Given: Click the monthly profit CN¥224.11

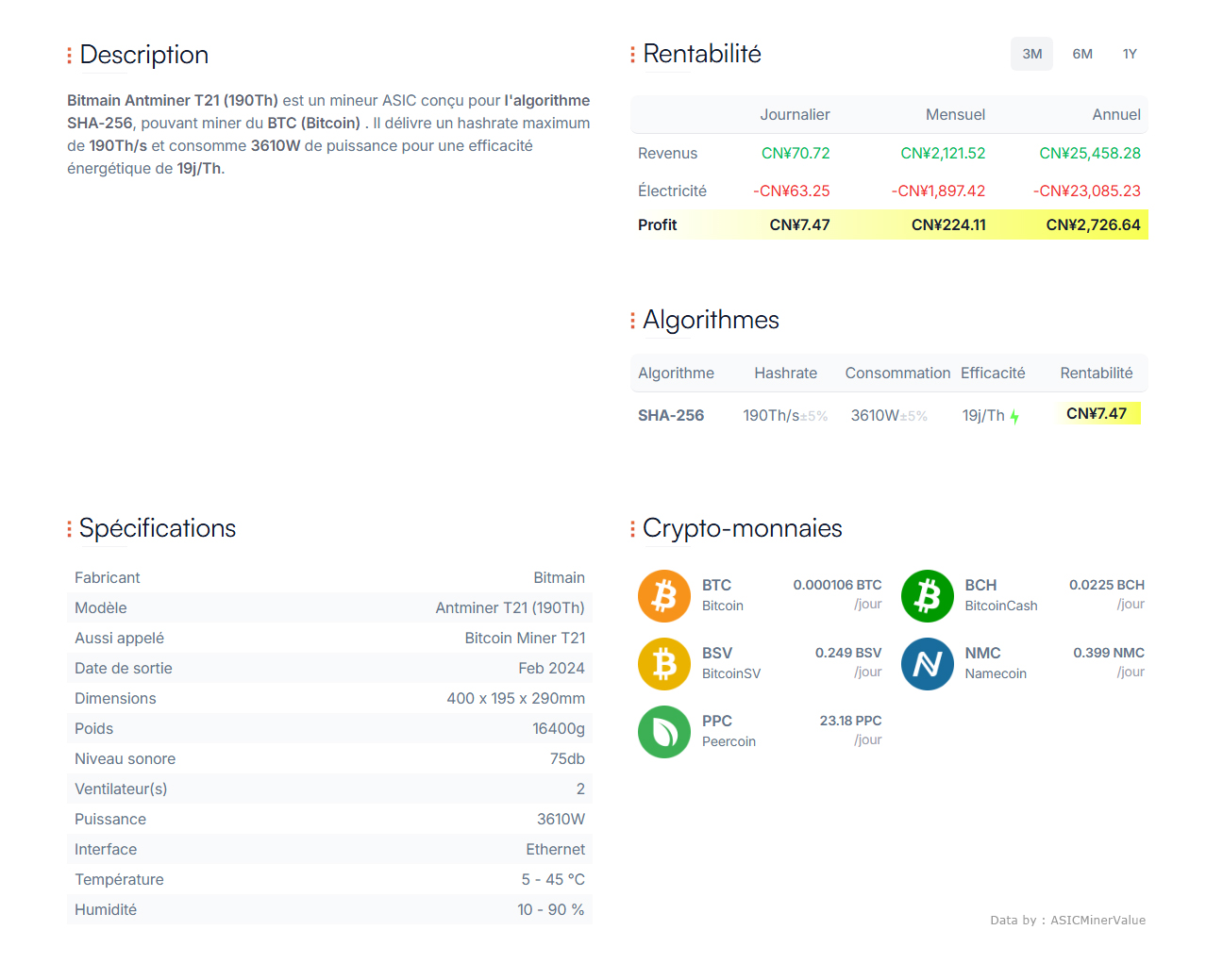Looking at the screenshot, I should (x=948, y=224).
